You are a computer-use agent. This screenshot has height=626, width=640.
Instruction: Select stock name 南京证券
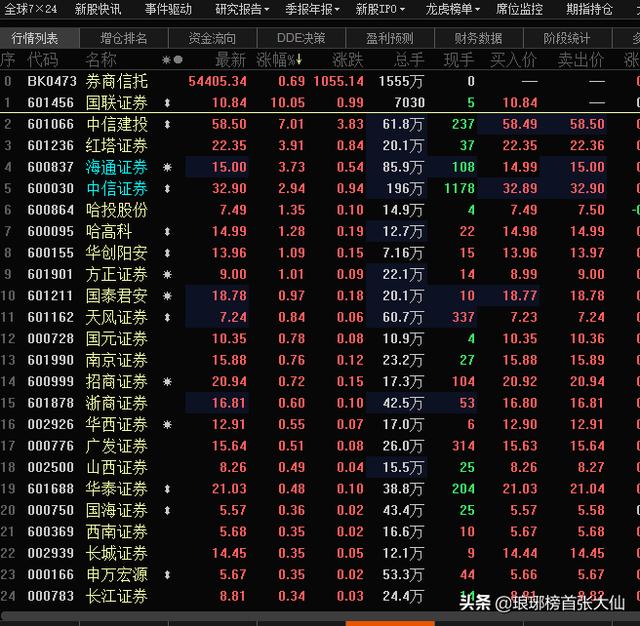(x=117, y=360)
